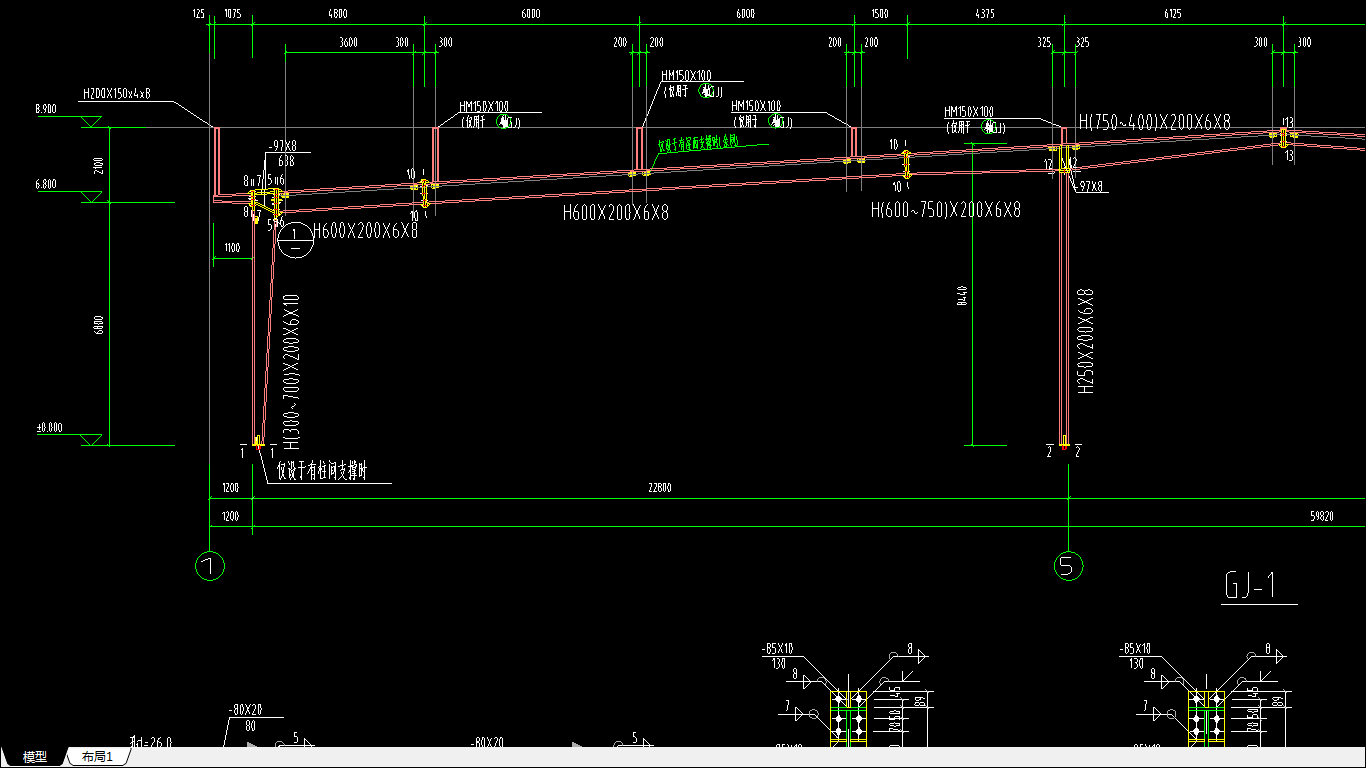Select the vertical 2100 dimension
This screenshot has width=1366, height=768.
(x=97, y=165)
